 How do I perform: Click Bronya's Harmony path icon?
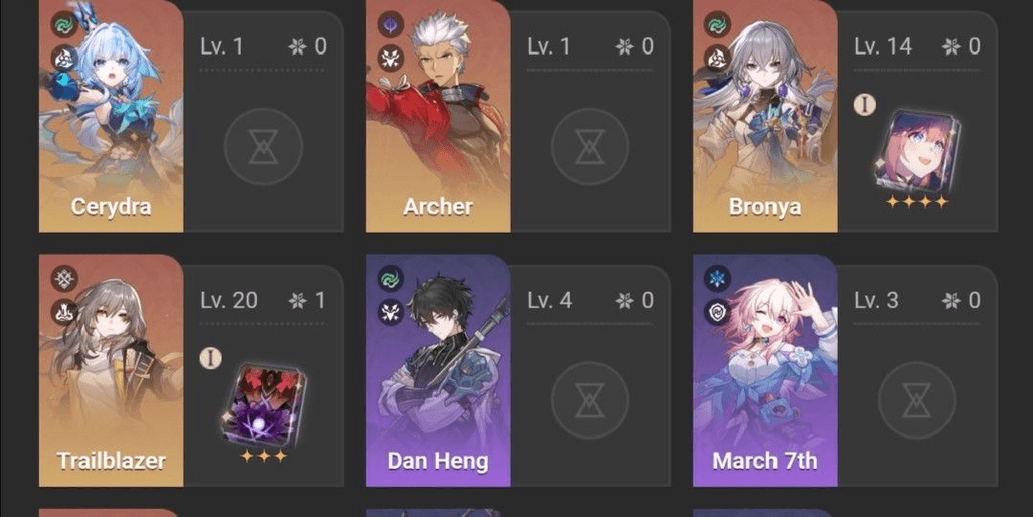coord(717,58)
